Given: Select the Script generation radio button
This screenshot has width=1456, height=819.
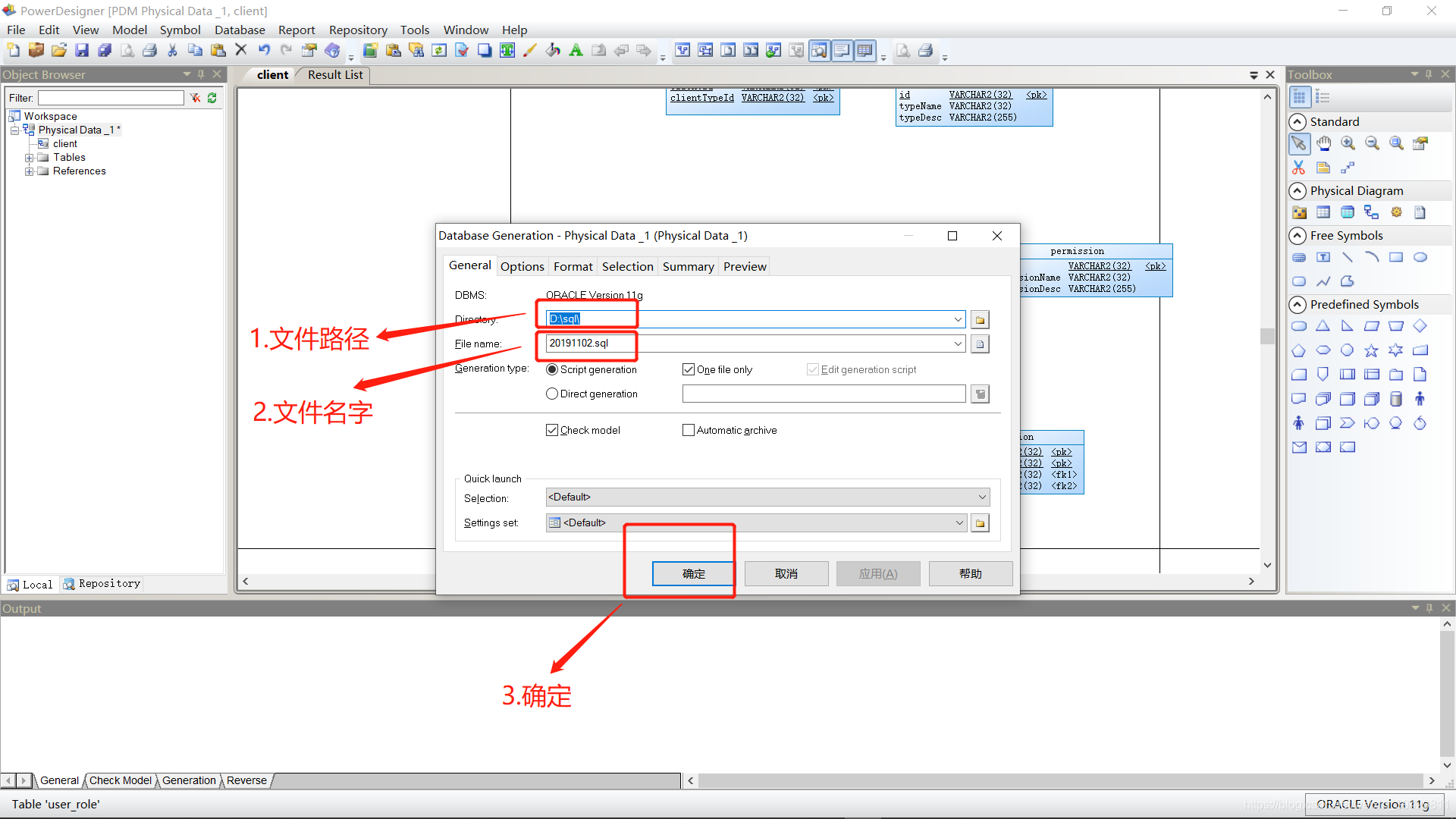Looking at the screenshot, I should point(552,369).
